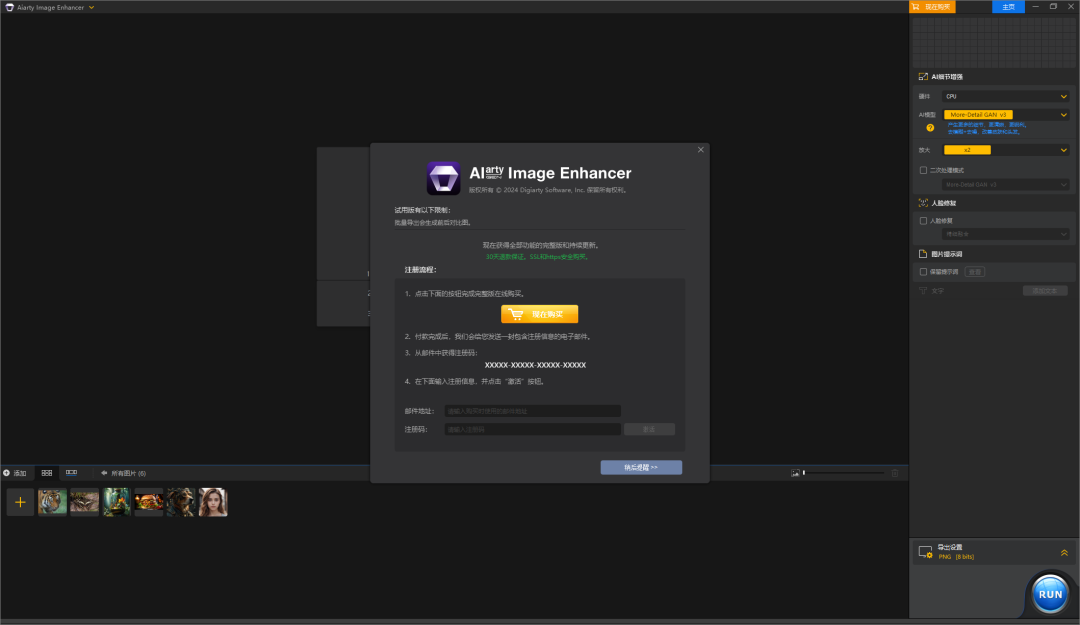Click the thumbnail size image icon
The height and width of the screenshot is (625, 1080).
point(795,473)
